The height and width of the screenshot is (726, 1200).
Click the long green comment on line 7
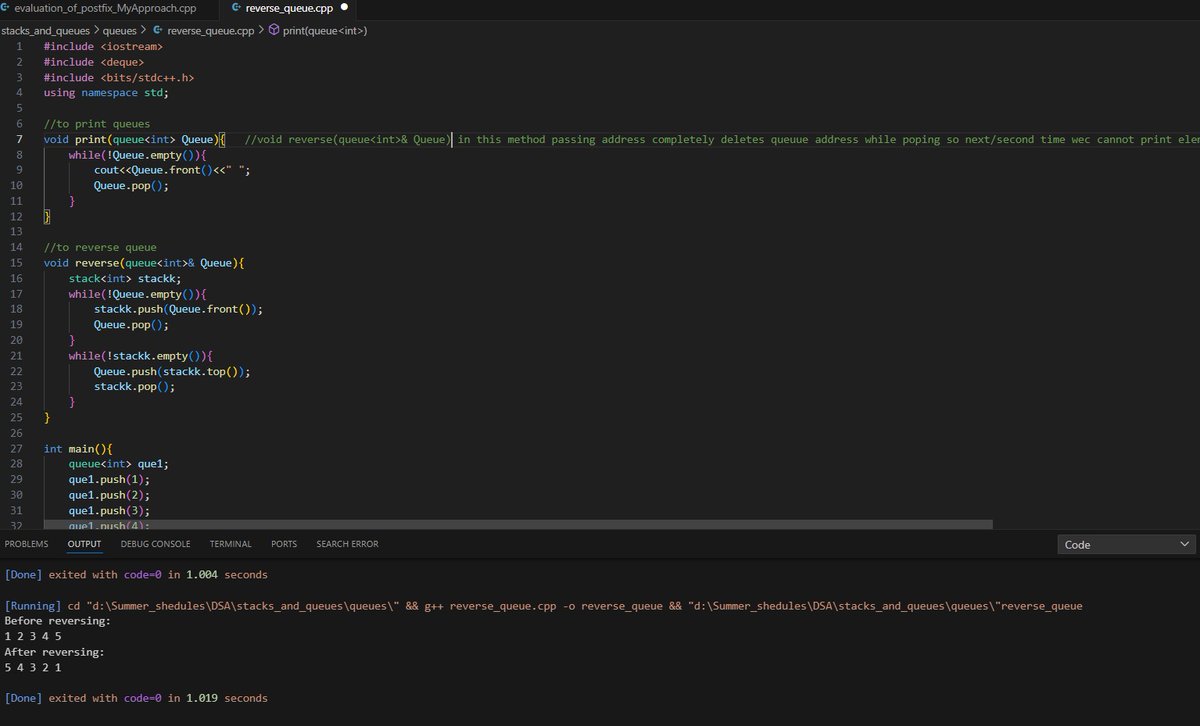[722, 139]
